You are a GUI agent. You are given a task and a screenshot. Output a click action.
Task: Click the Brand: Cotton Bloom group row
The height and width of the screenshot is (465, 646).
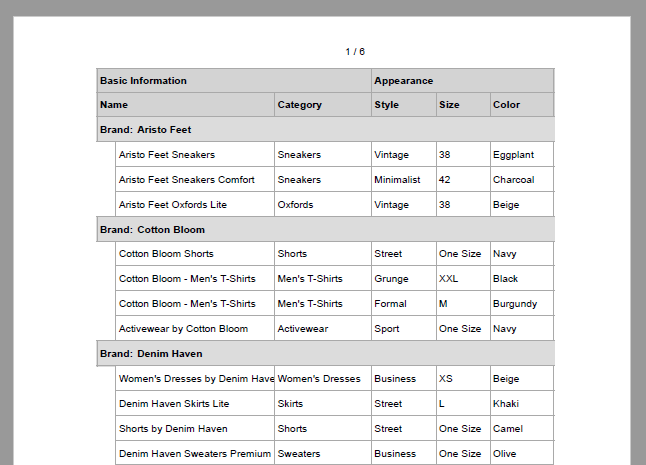[x=325, y=230]
